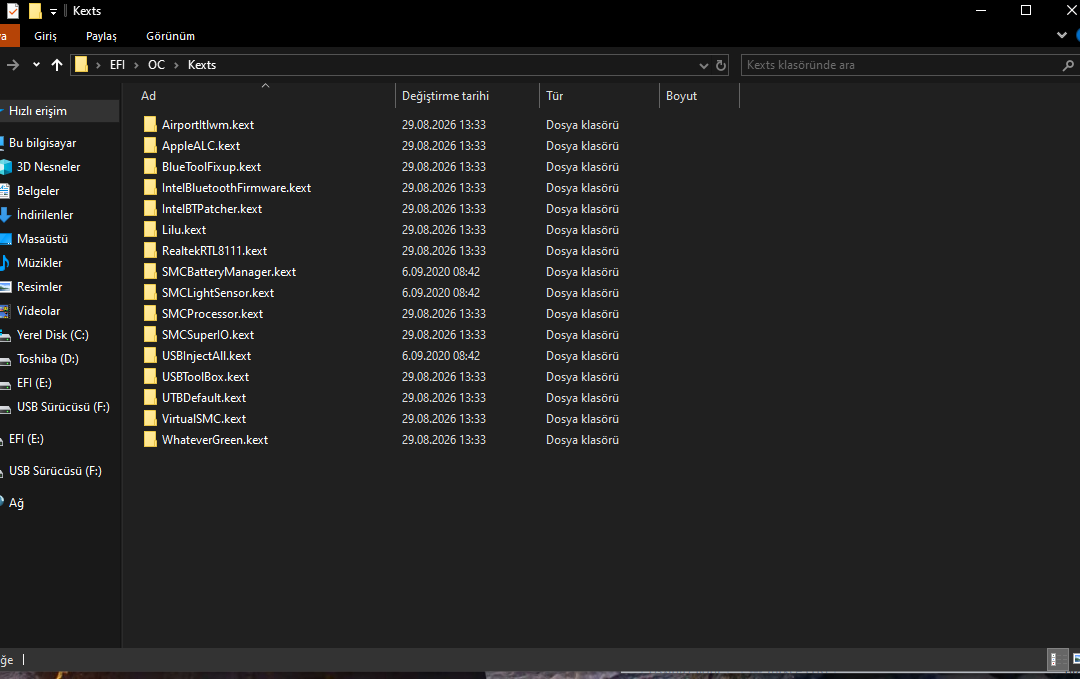Click the USBInjectAll.kext folder icon
This screenshot has width=1080, height=679.
pyautogui.click(x=150, y=355)
